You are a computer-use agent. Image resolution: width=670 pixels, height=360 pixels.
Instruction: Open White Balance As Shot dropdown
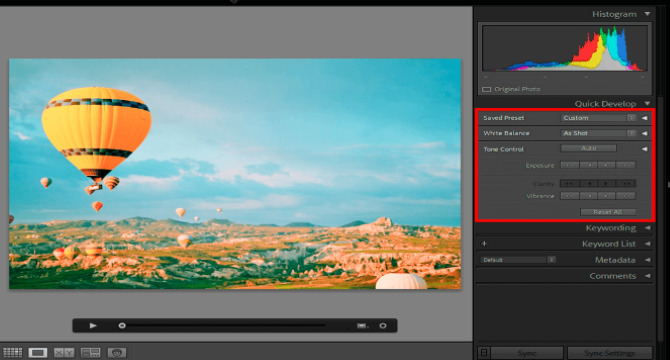598,133
